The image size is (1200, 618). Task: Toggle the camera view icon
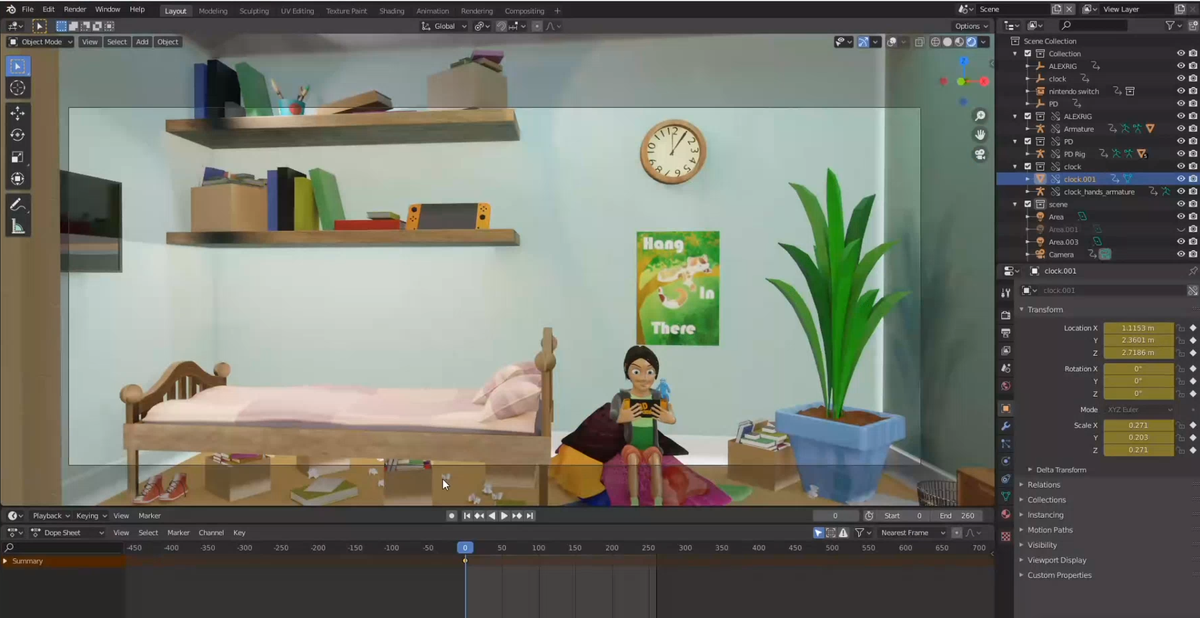pyautogui.click(x=980, y=154)
